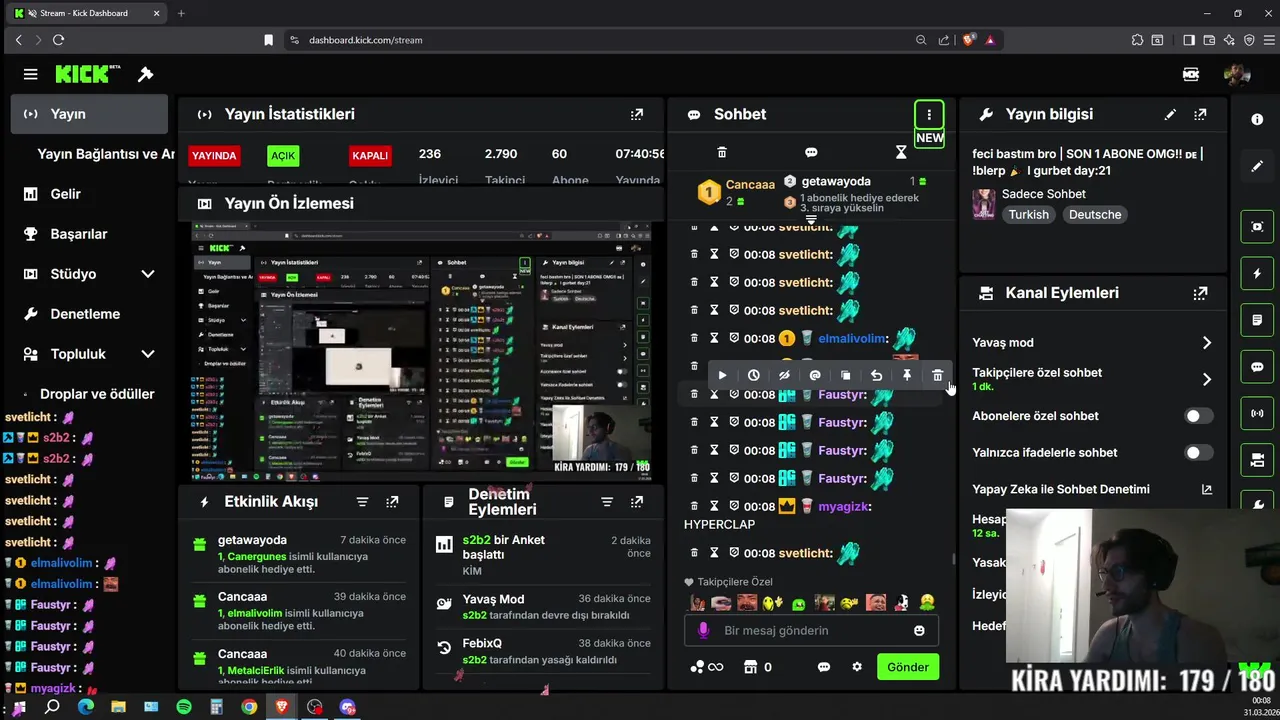Click the shop icon next to 0

click(x=751, y=667)
